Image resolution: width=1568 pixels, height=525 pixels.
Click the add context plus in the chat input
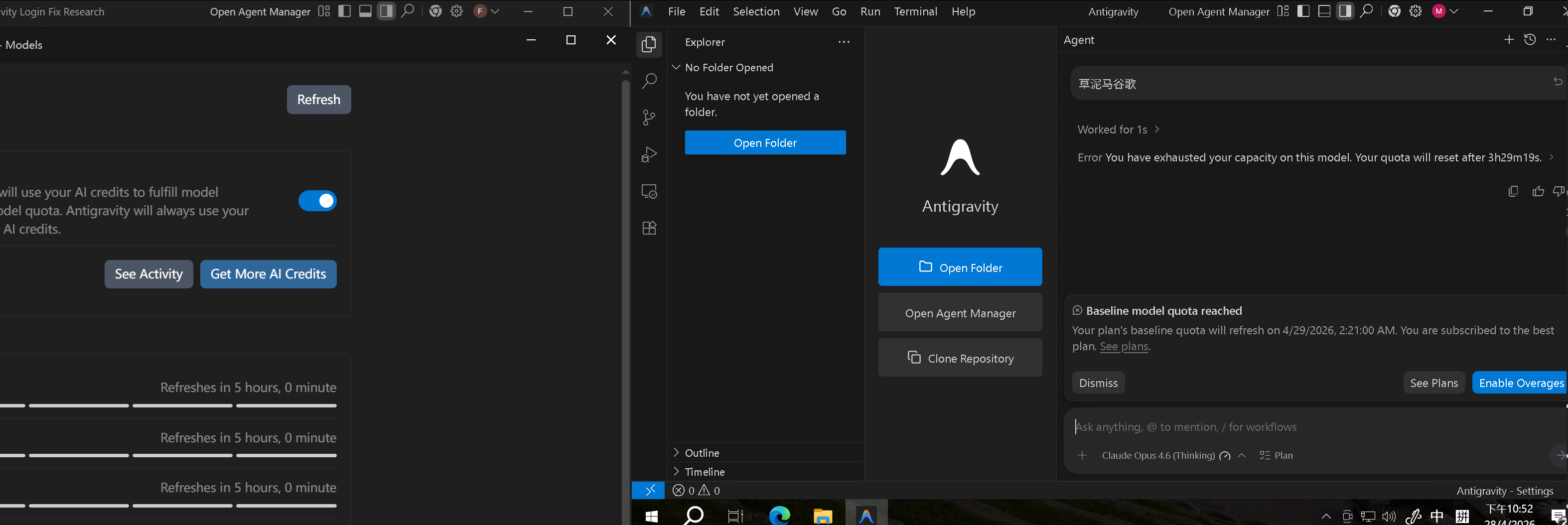[x=1082, y=456]
